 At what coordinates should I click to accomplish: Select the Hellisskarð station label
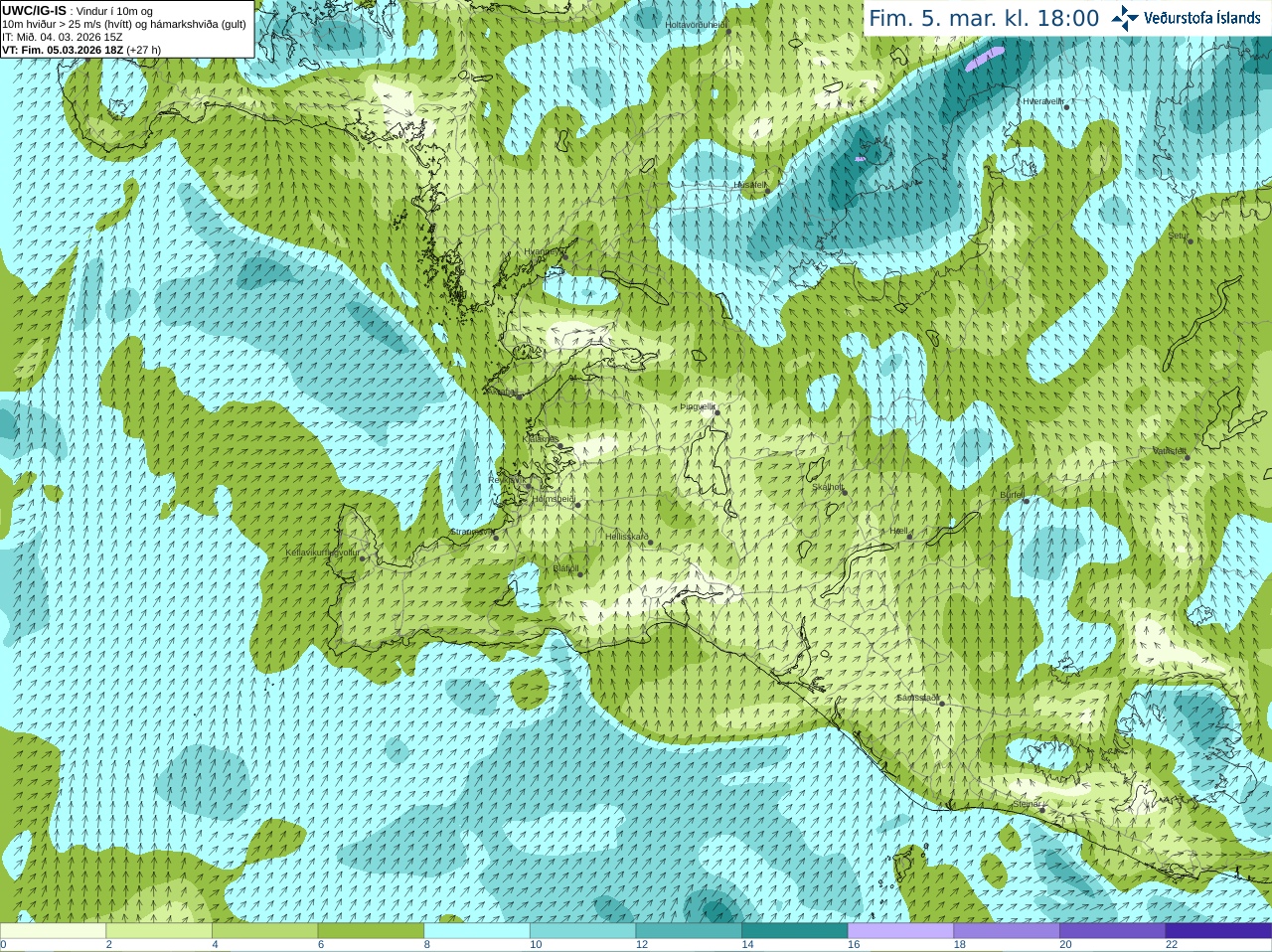[x=626, y=537]
